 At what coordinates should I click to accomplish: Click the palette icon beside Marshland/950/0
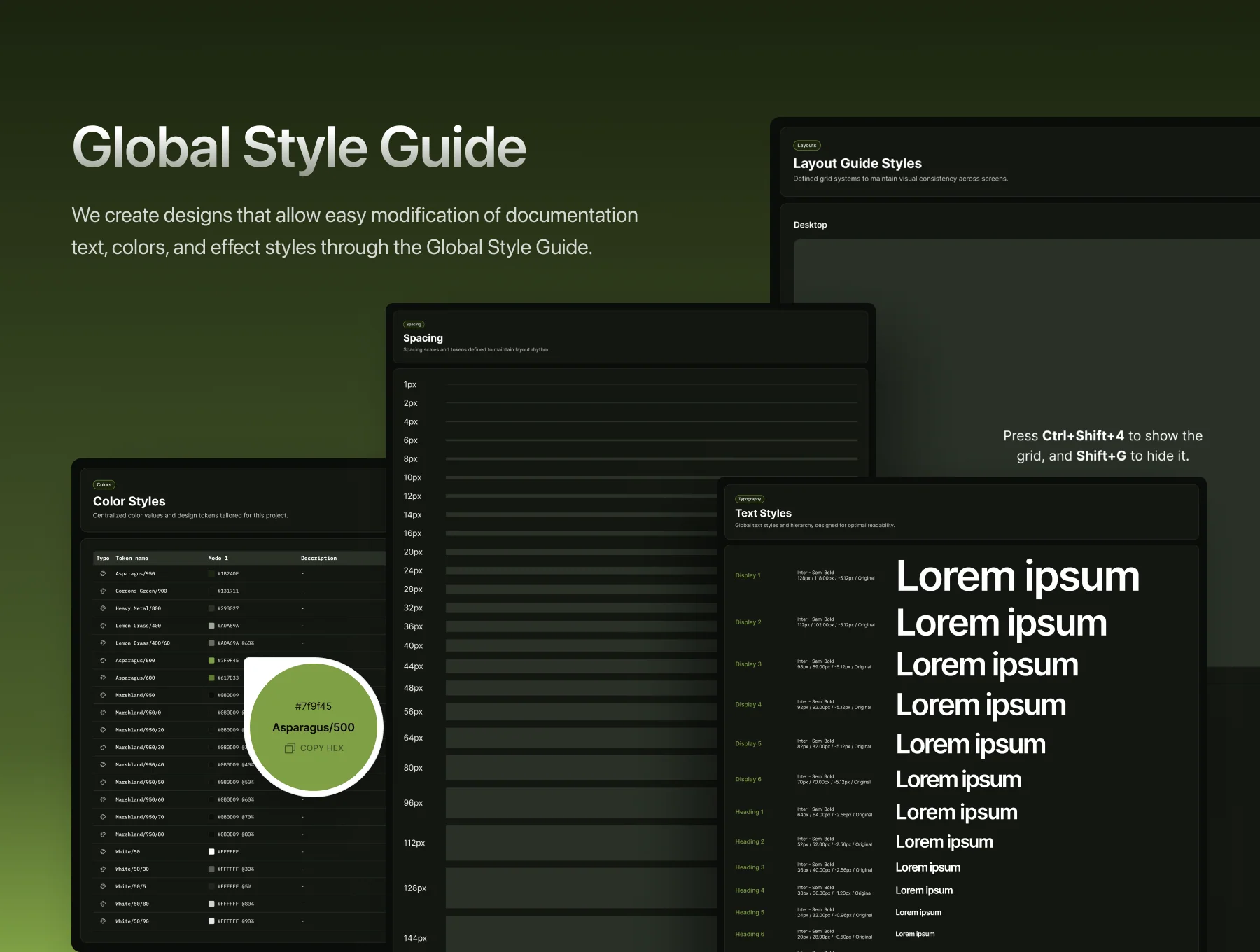click(103, 713)
